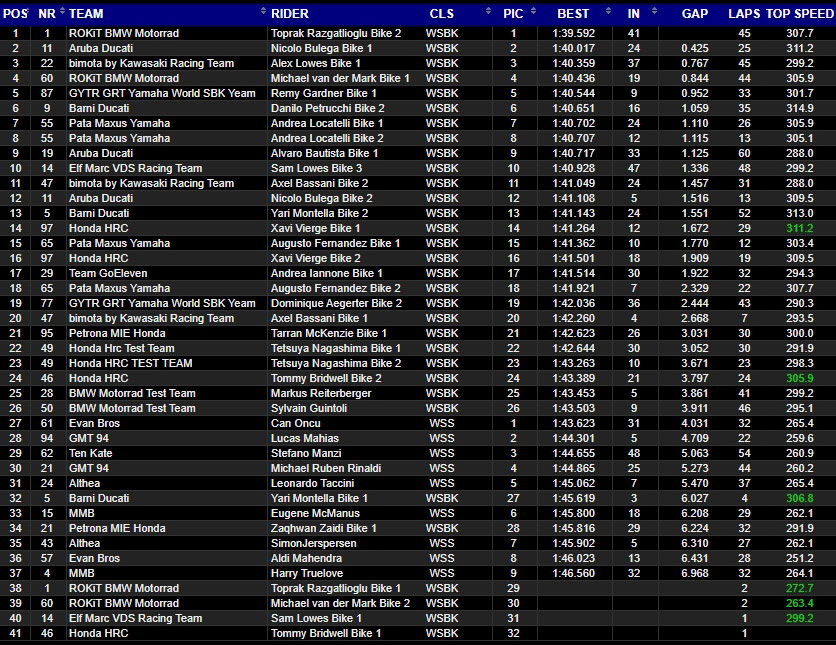This screenshot has height=645, width=836.
Task: Click the TOP SPEED column header
Action: (798, 14)
